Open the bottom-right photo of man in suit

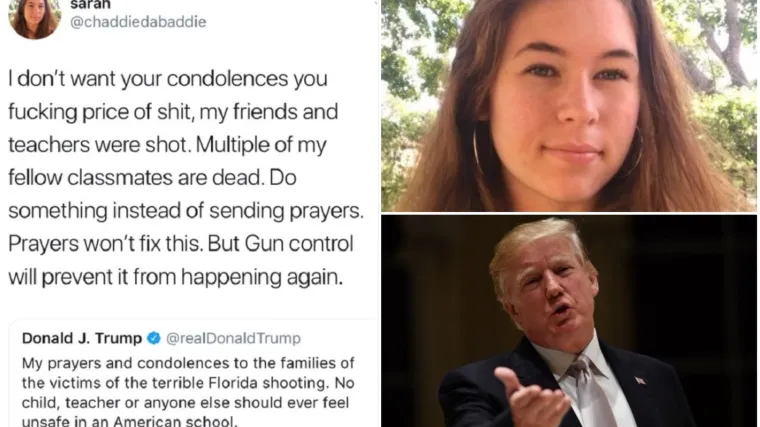pos(569,321)
